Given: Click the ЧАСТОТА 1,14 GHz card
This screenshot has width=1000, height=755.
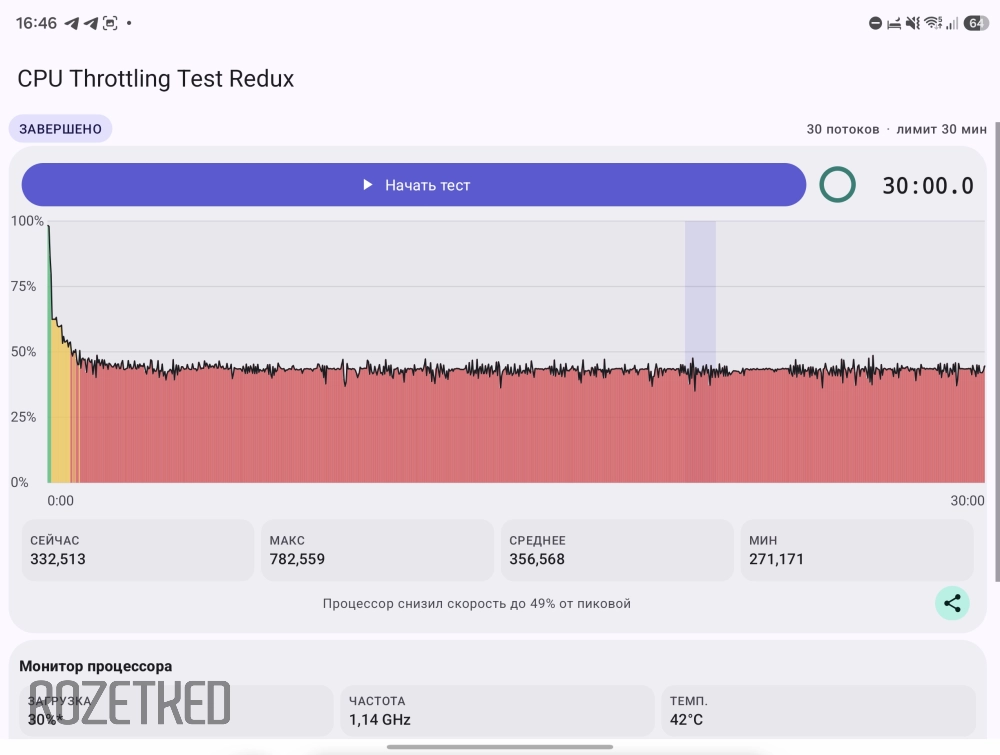Looking at the screenshot, I should (497, 711).
